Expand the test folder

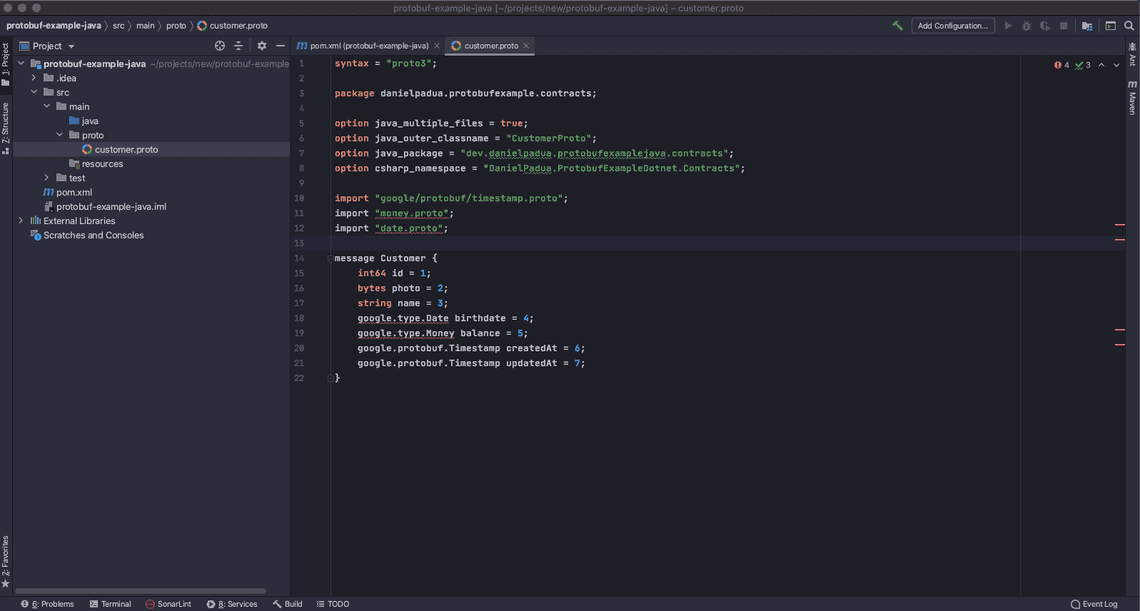[46, 177]
